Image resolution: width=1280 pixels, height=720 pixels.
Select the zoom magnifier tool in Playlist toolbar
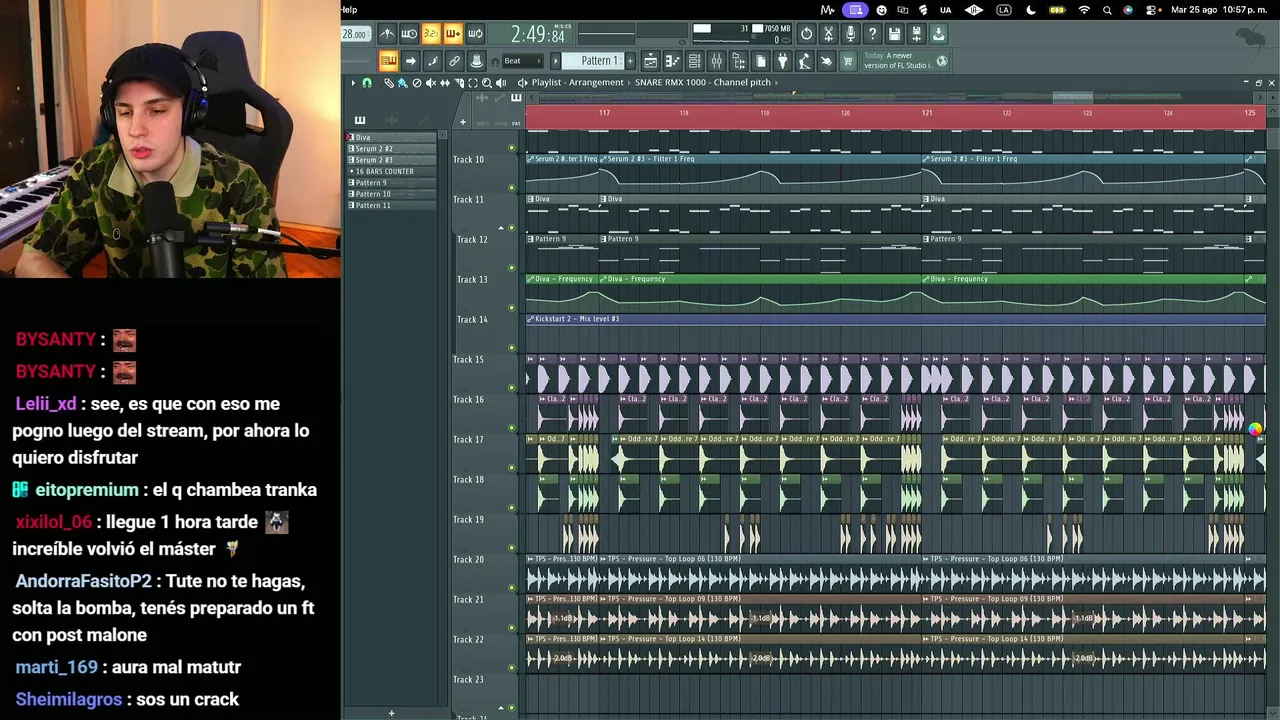(x=487, y=83)
